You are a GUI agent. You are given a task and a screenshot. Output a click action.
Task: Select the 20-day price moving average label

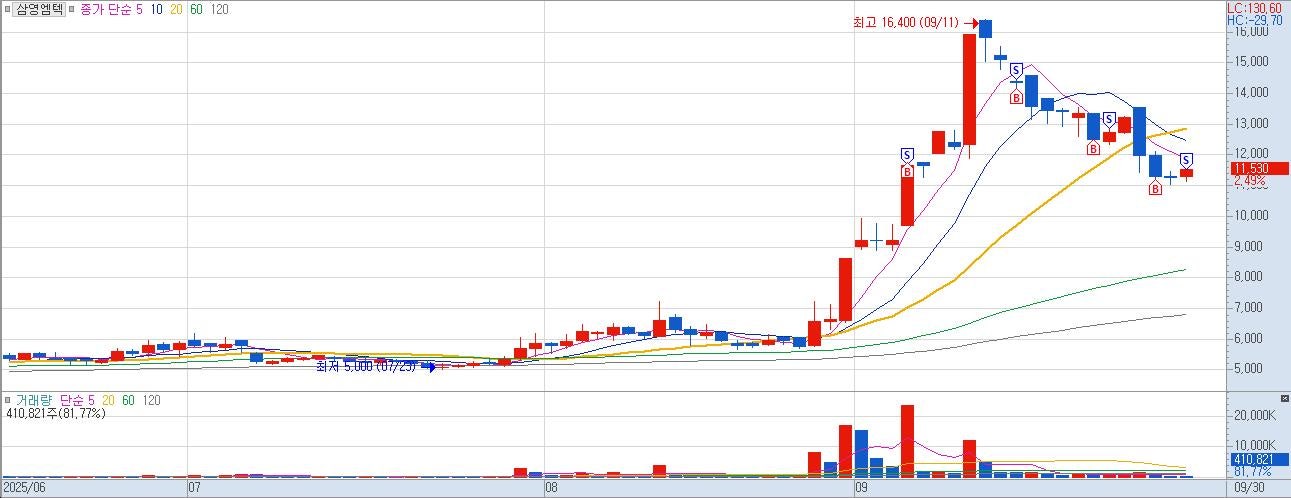pos(174,9)
